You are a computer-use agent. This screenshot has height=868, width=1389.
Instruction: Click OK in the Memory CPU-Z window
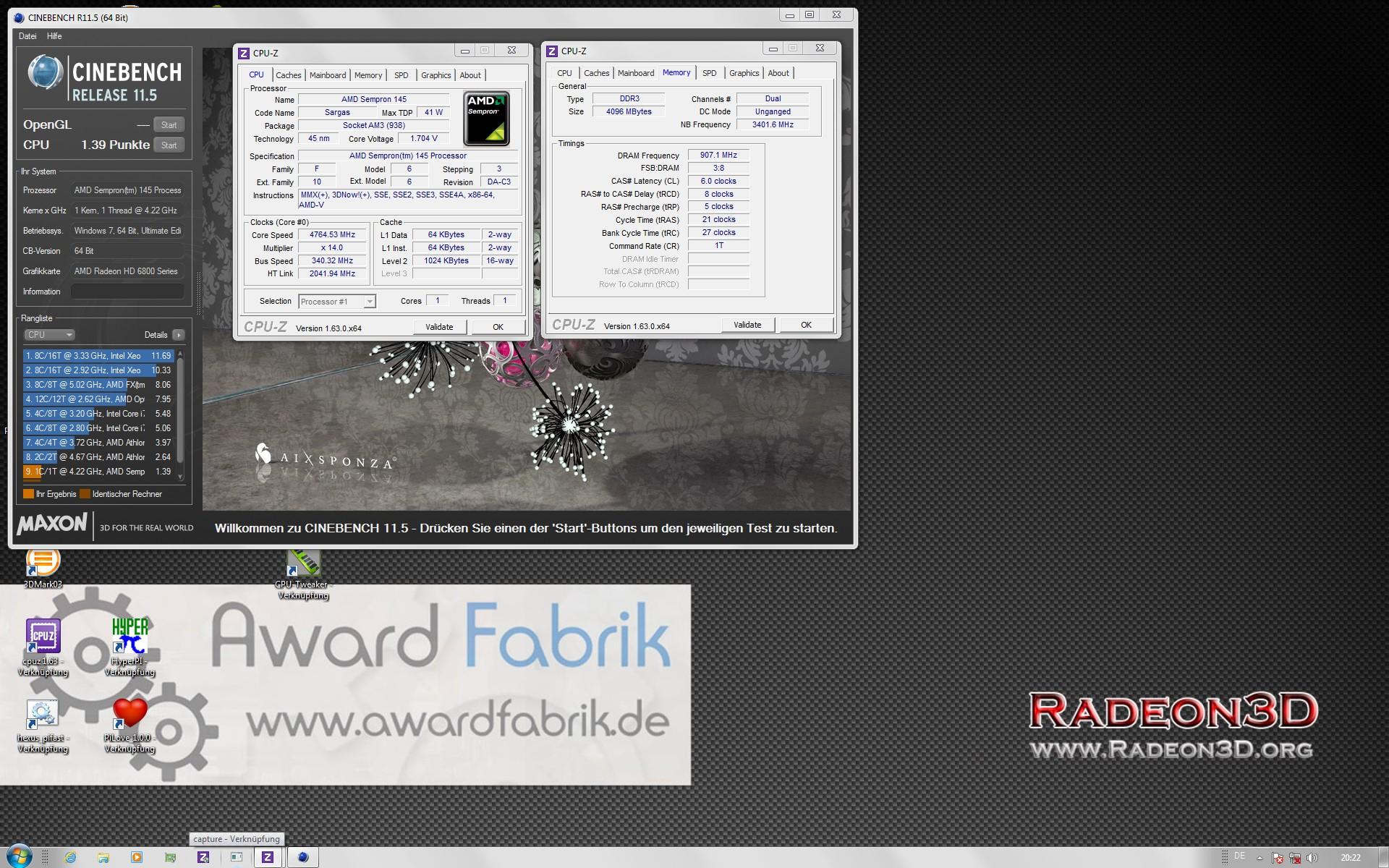tap(807, 325)
